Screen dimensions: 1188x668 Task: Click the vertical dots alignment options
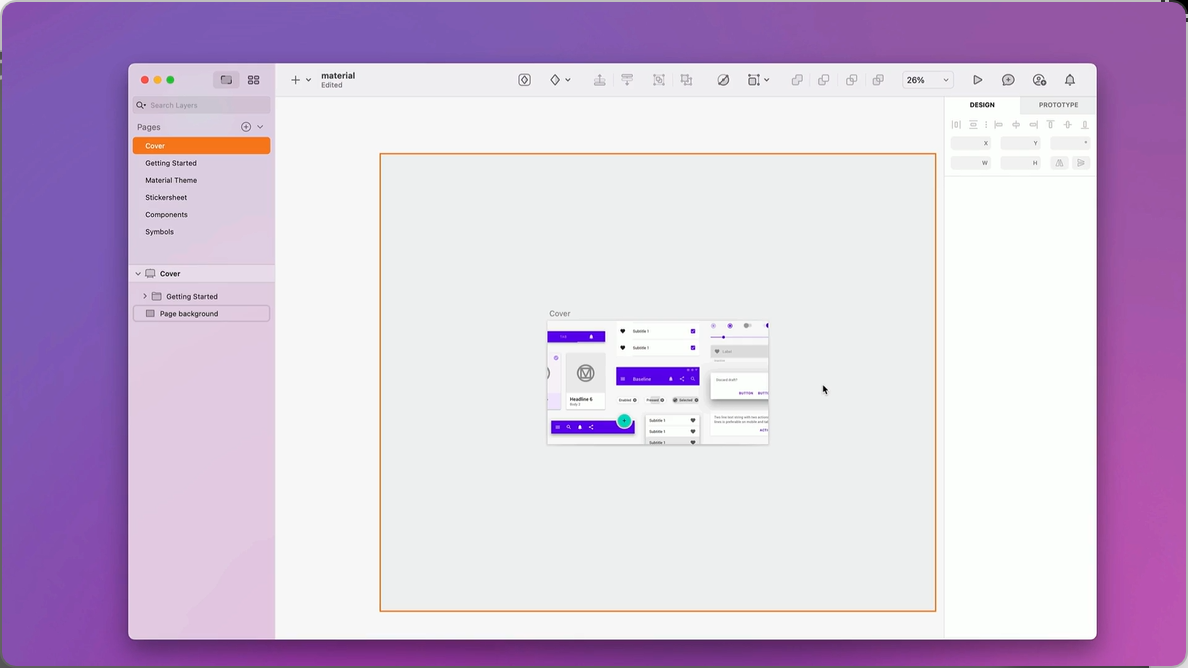click(x=986, y=124)
